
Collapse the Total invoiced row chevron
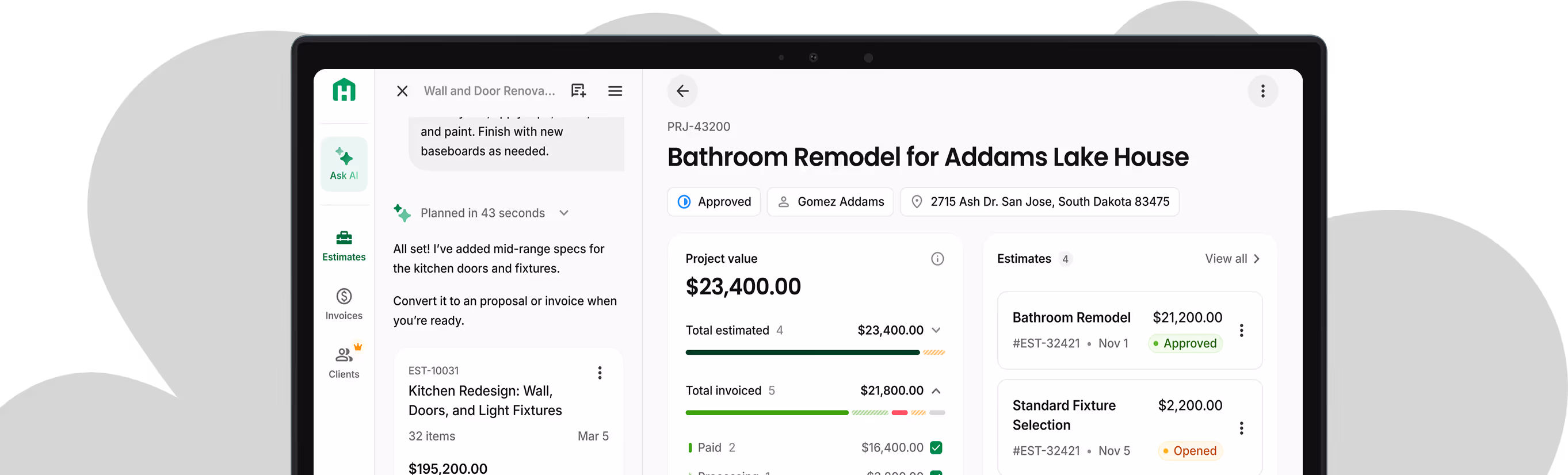point(936,390)
